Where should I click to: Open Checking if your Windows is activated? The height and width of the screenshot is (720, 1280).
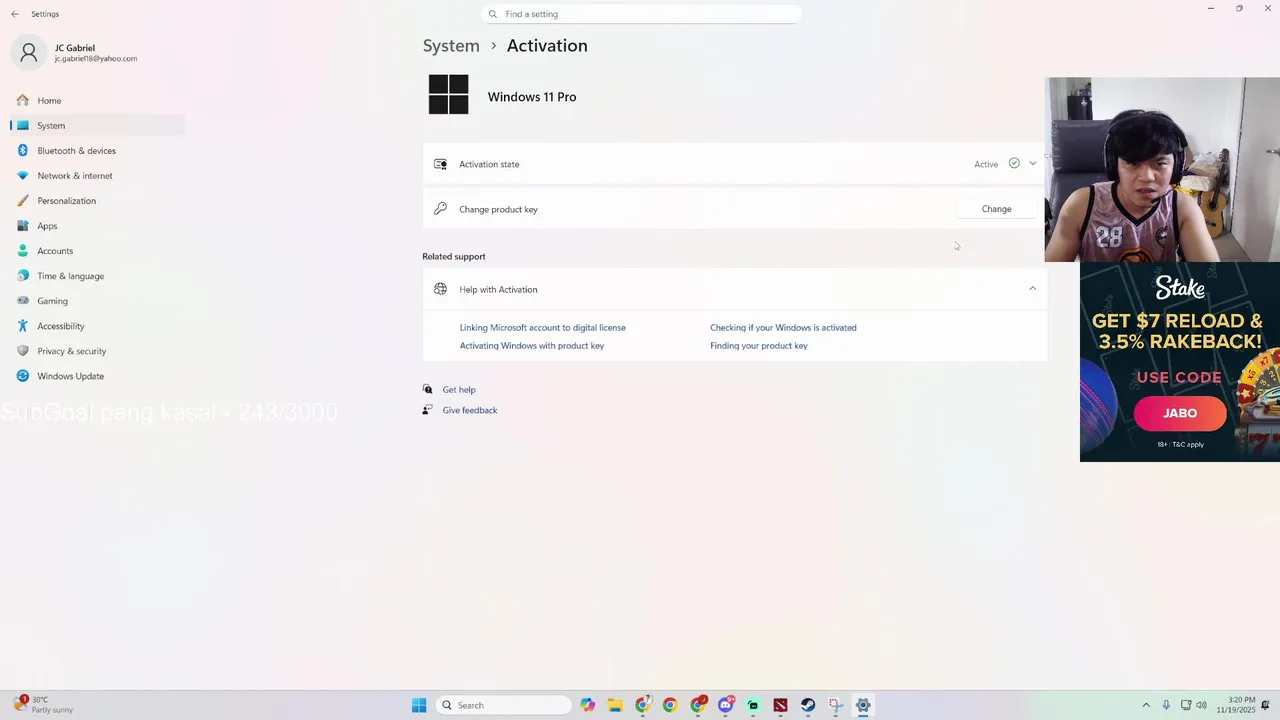click(783, 327)
